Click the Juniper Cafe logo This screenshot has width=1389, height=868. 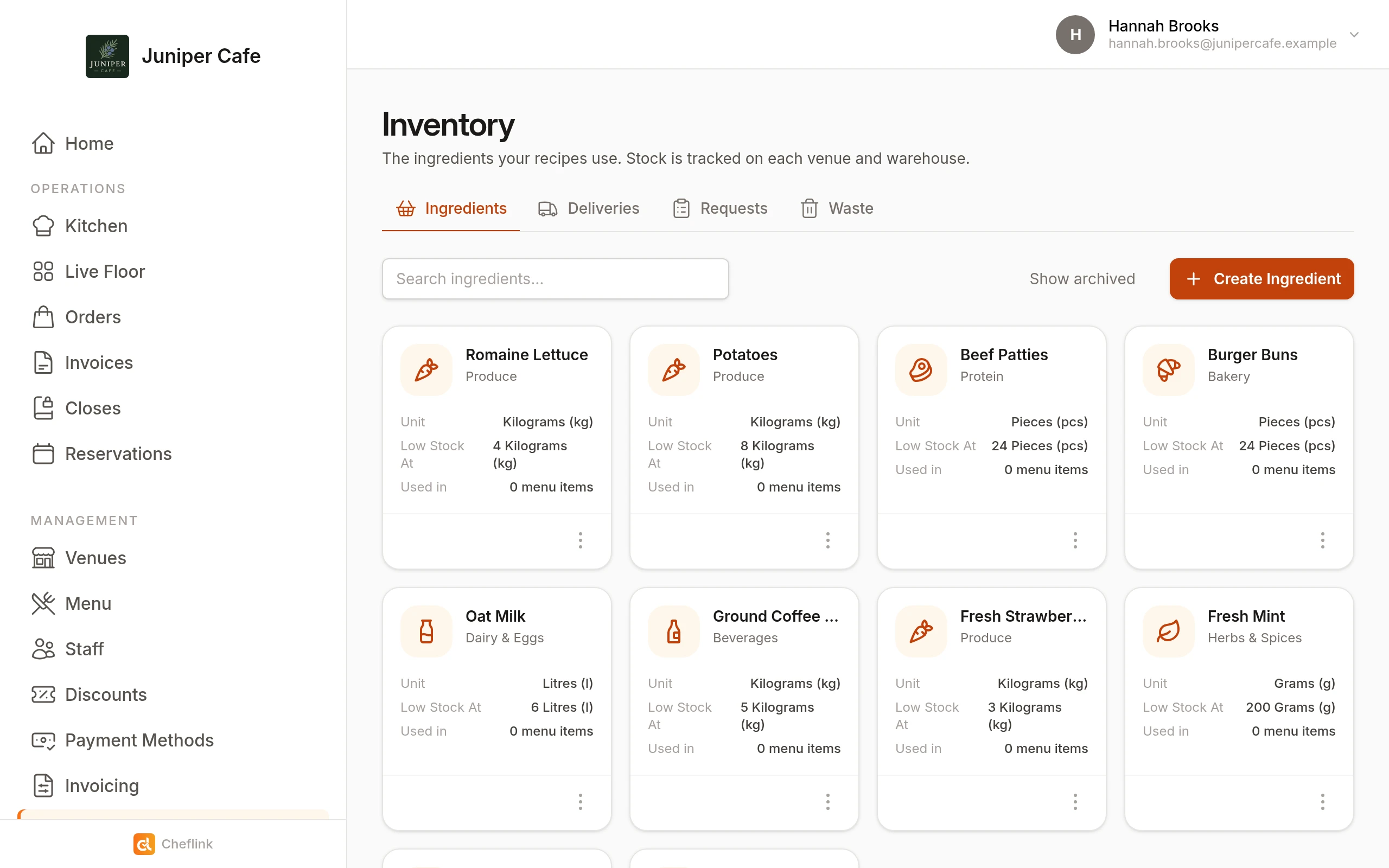click(107, 56)
